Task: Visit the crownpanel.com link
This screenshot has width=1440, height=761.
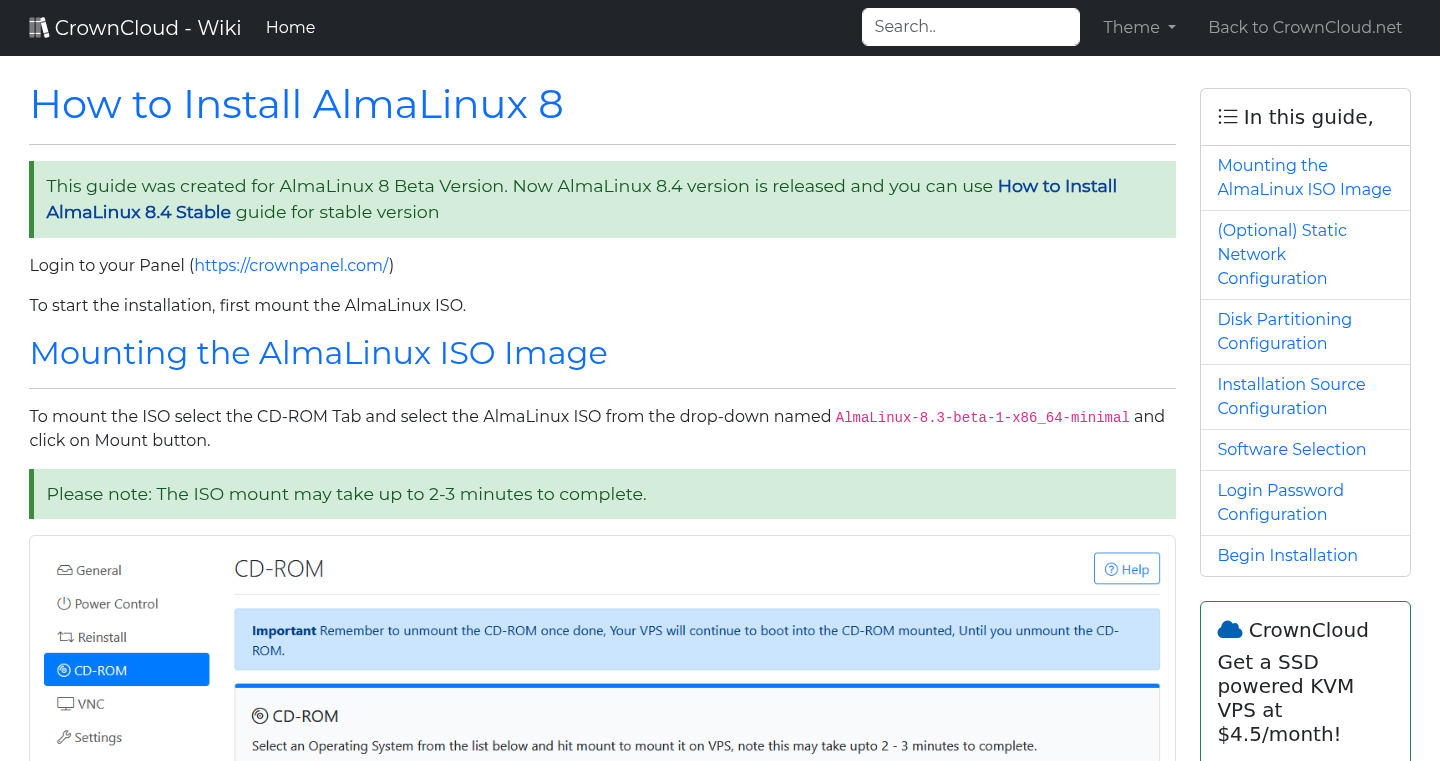Action: [291, 265]
